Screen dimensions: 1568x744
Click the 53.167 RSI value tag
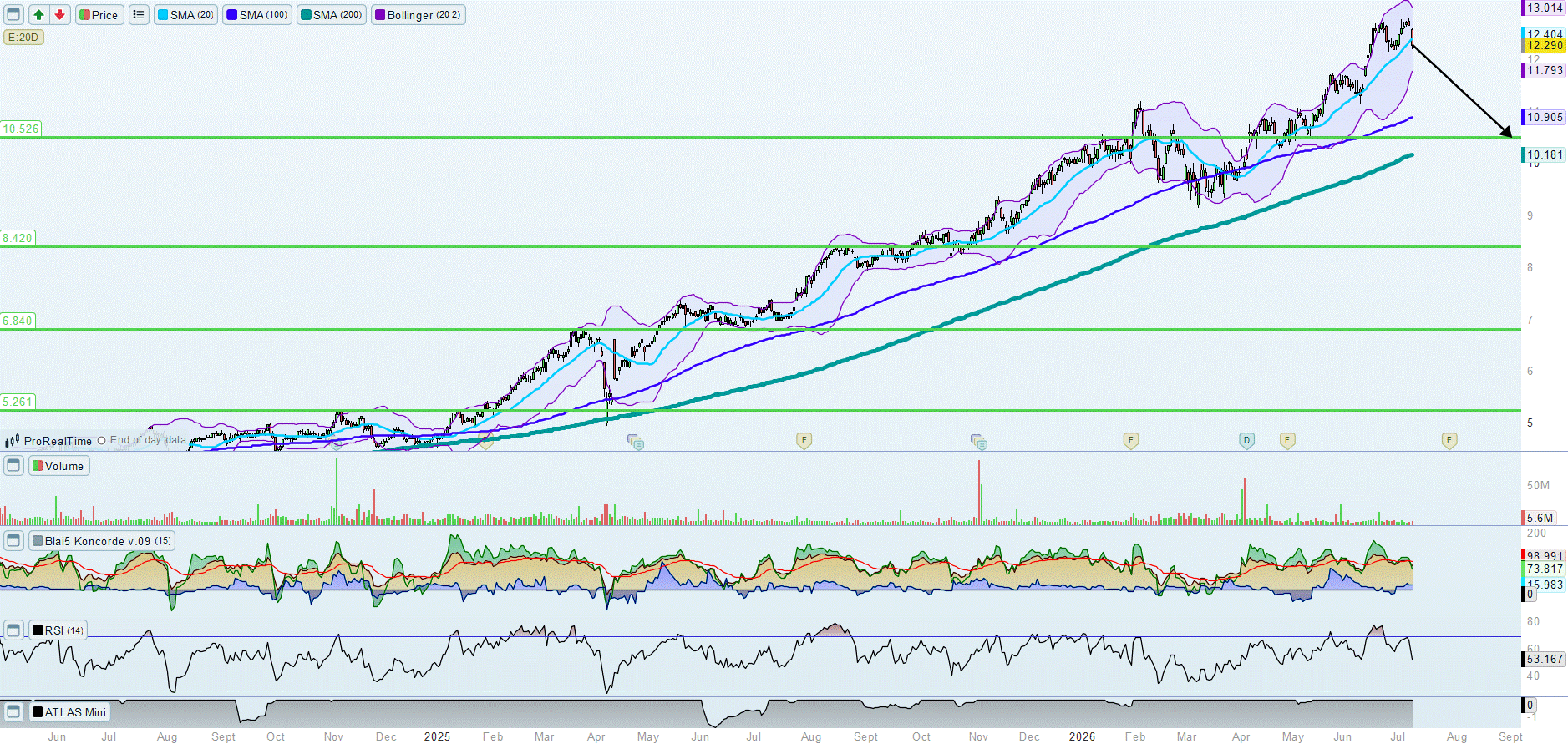tap(1544, 660)
